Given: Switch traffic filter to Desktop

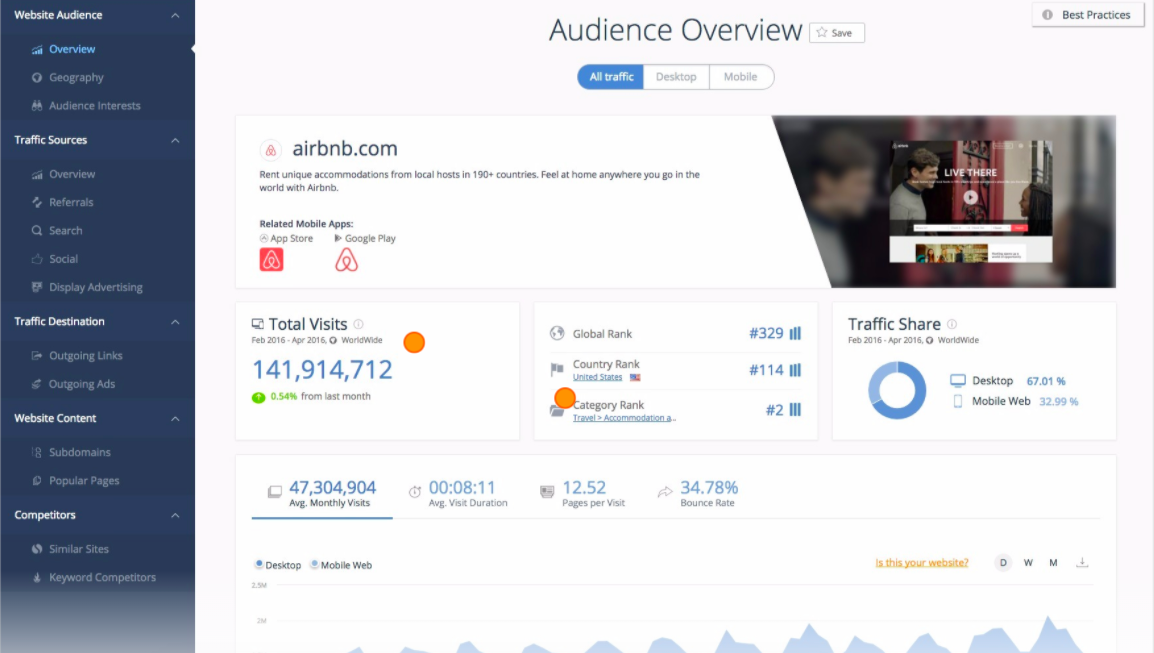Looking at the screenshot, I should point(676,77).
